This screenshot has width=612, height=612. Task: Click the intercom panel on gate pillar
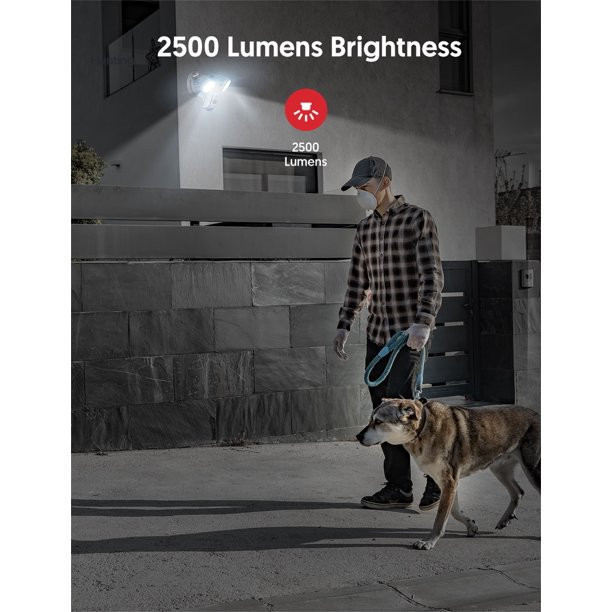(x=527, y=278)
